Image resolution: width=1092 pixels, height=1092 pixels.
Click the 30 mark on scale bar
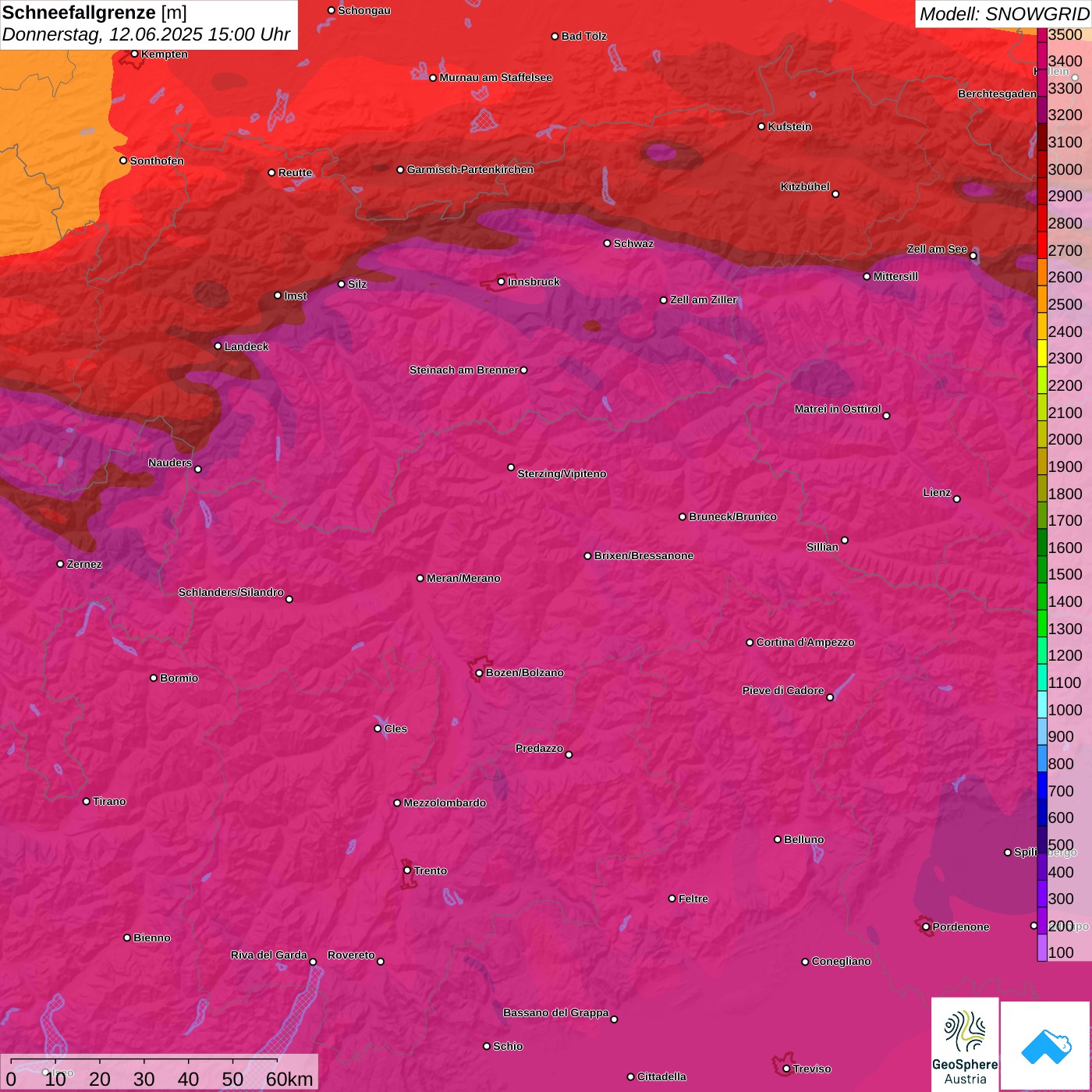pyautogui.click(x=144, y=1079)
